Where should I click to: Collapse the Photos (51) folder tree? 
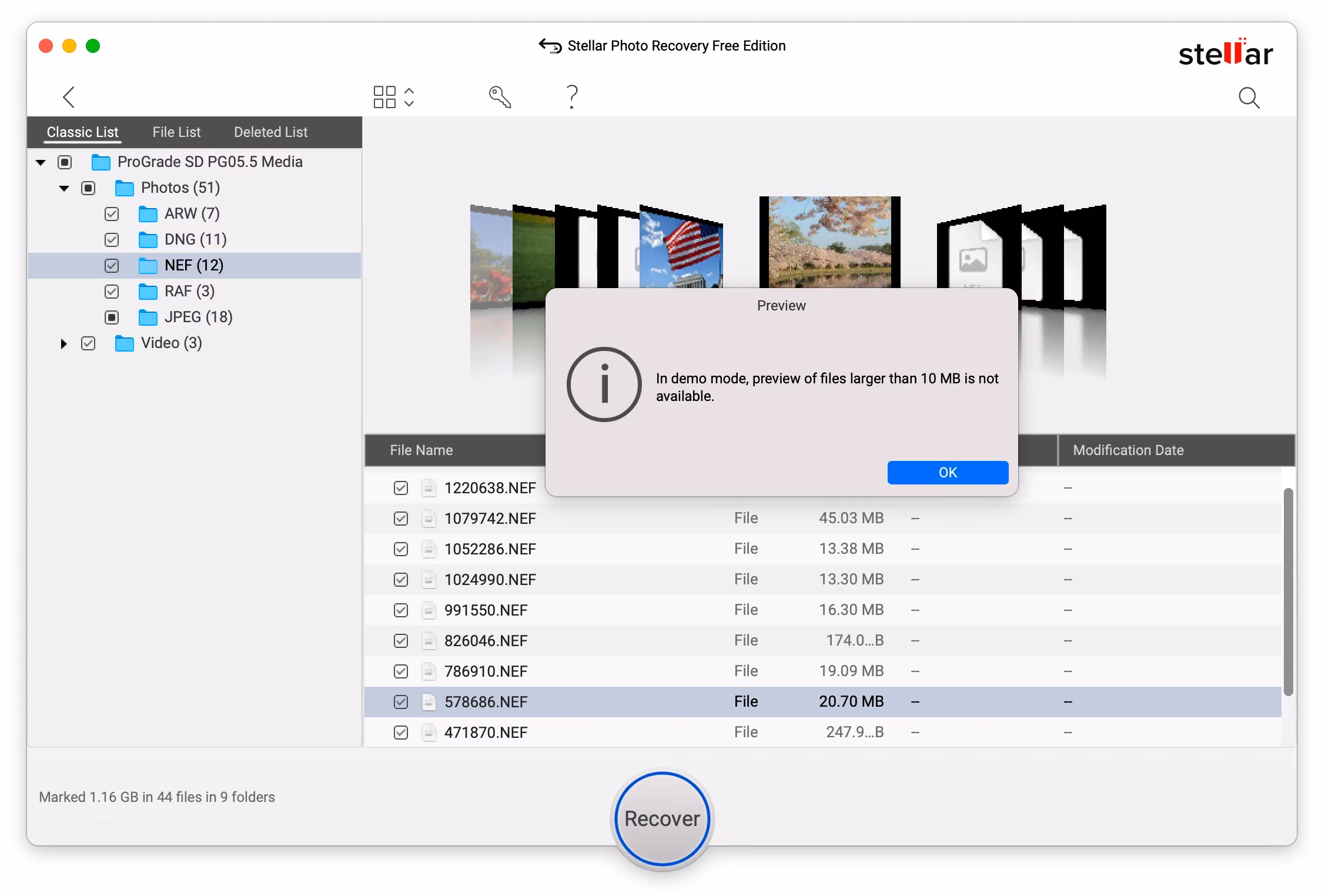64,188
